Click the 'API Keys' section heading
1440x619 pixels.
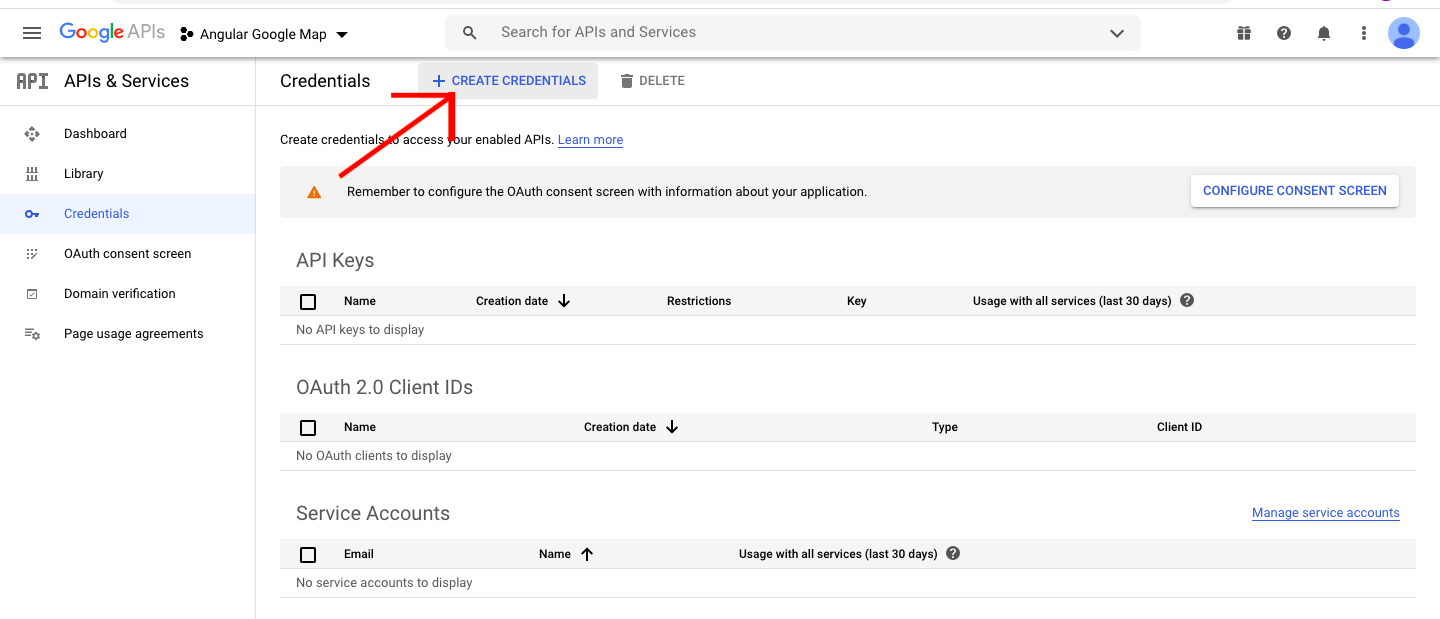(x=335, y=261)
